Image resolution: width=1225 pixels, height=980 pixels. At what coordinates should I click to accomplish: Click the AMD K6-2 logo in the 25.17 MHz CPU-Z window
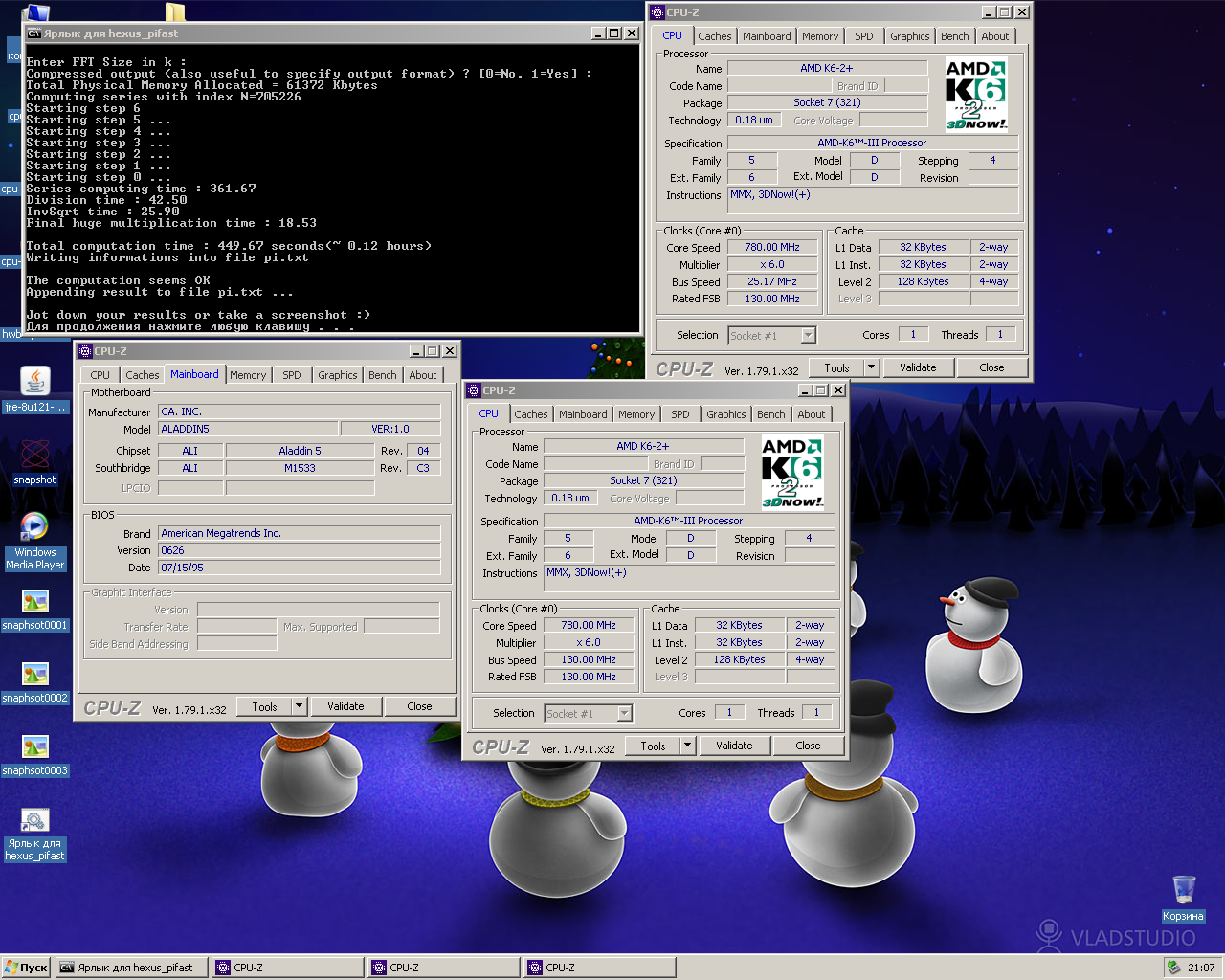click(x=976, y=94)
